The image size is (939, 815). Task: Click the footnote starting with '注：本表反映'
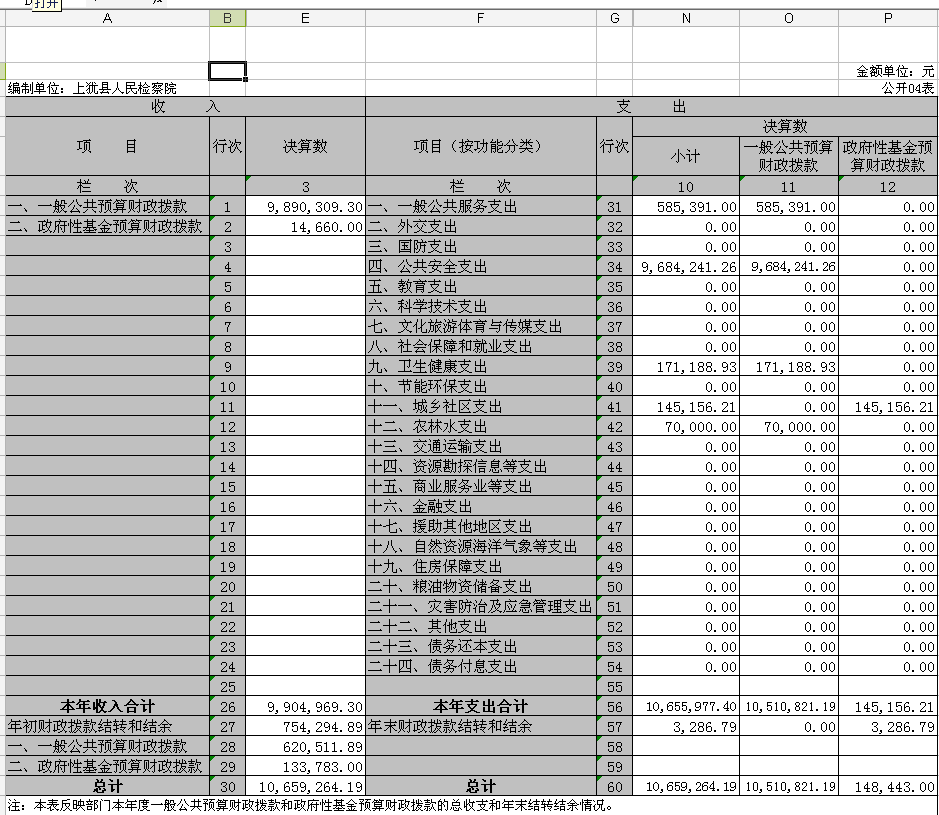310,805
